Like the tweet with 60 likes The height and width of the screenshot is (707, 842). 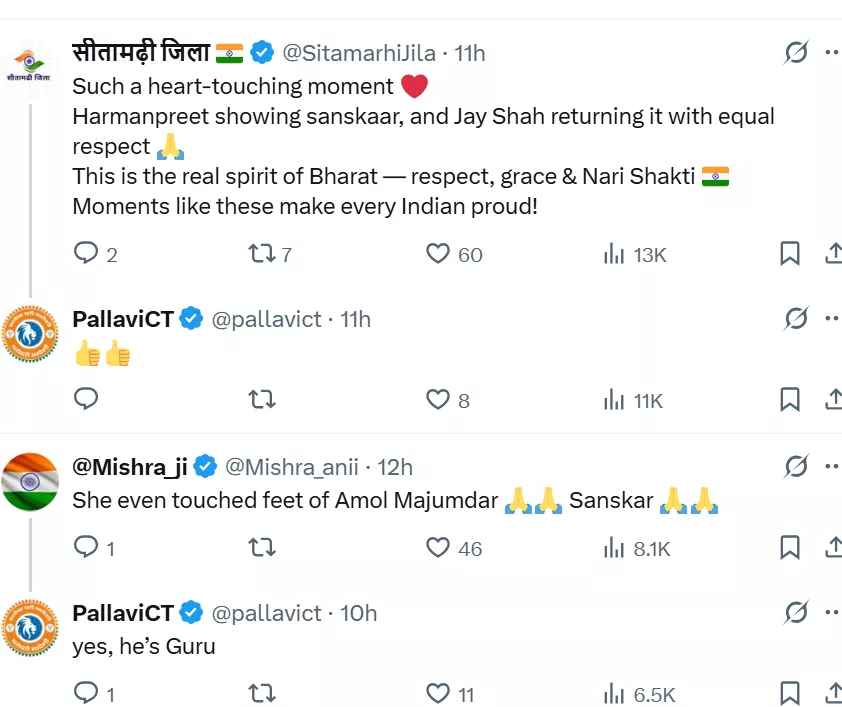(x=438, y=254)
